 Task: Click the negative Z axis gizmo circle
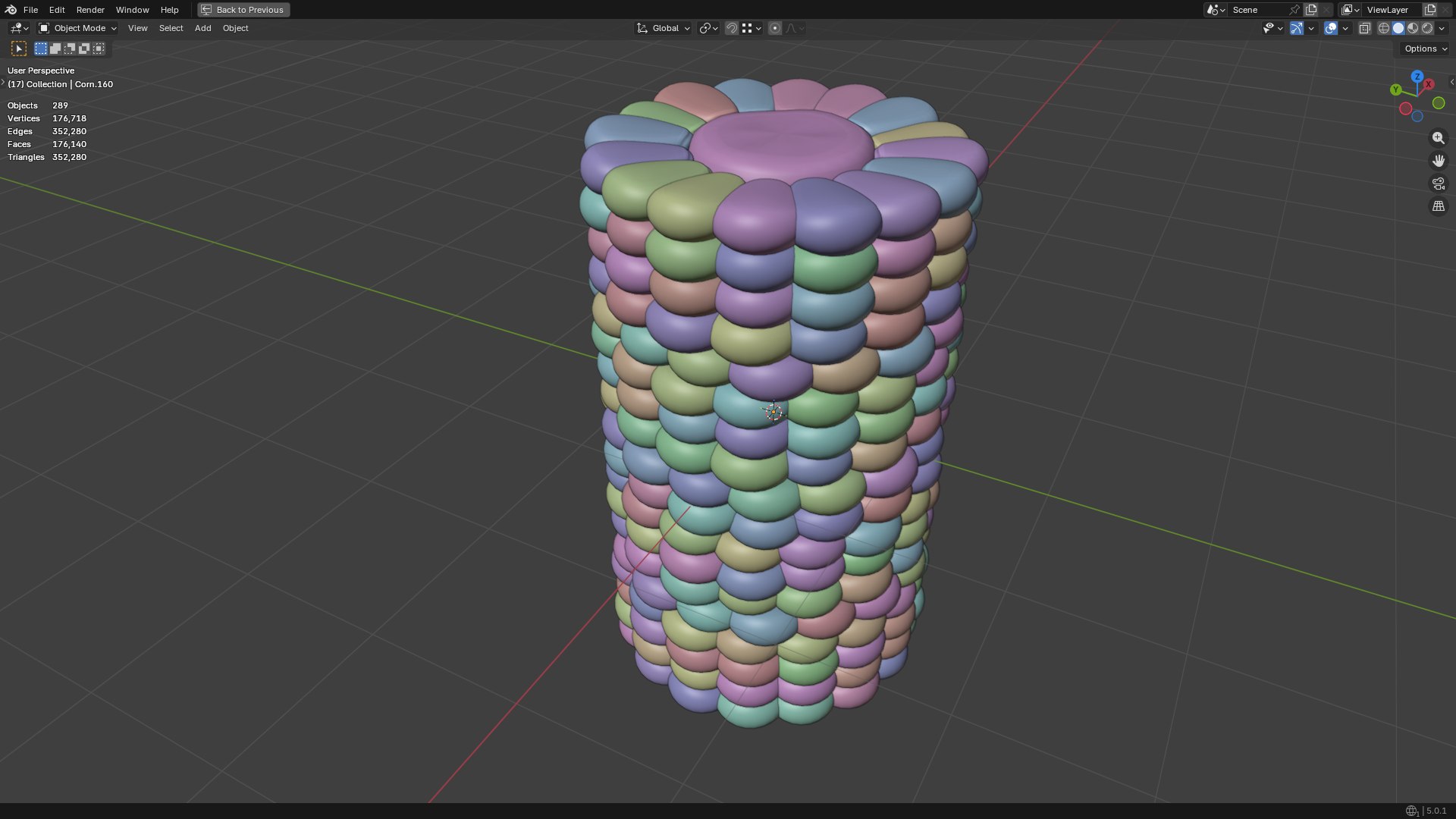tap(1417, 116)
